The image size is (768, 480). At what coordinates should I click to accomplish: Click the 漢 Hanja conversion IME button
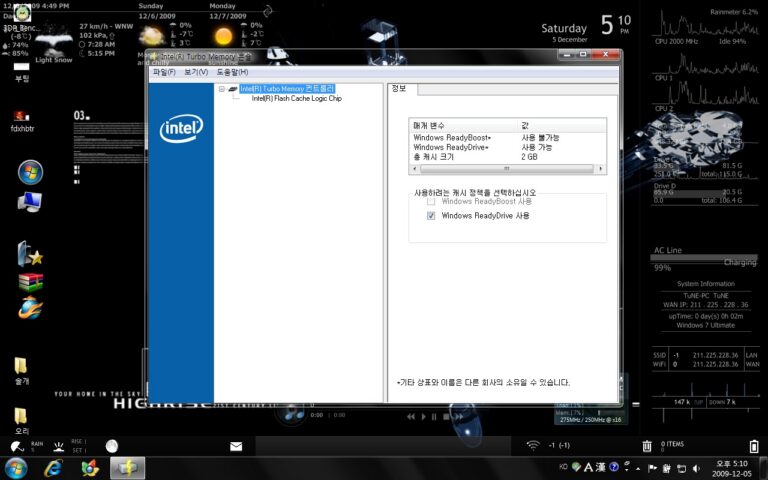(x=600, y=467)
